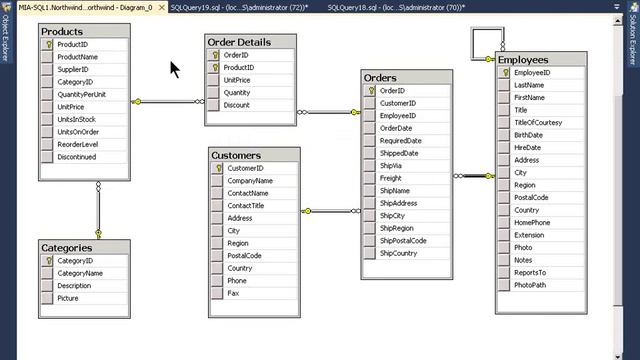Screen dimensions: 640x360
Task: Click row selector beside CategoryName
Action: coord(47,273)
